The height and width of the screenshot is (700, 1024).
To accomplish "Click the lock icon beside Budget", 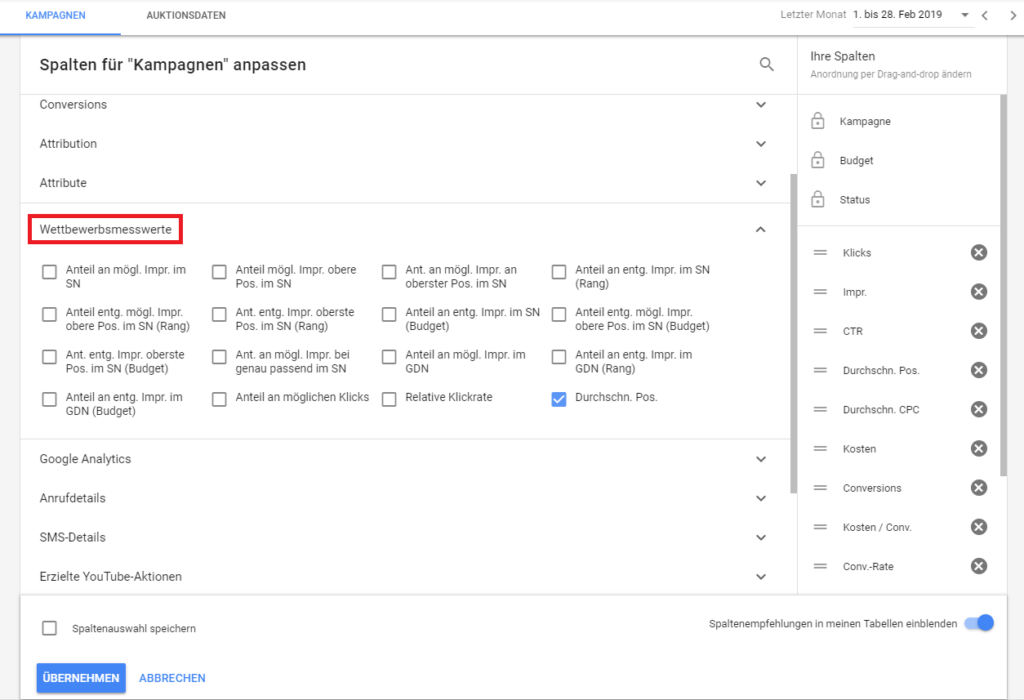I will pyautogui.click(x=818, y=160).
